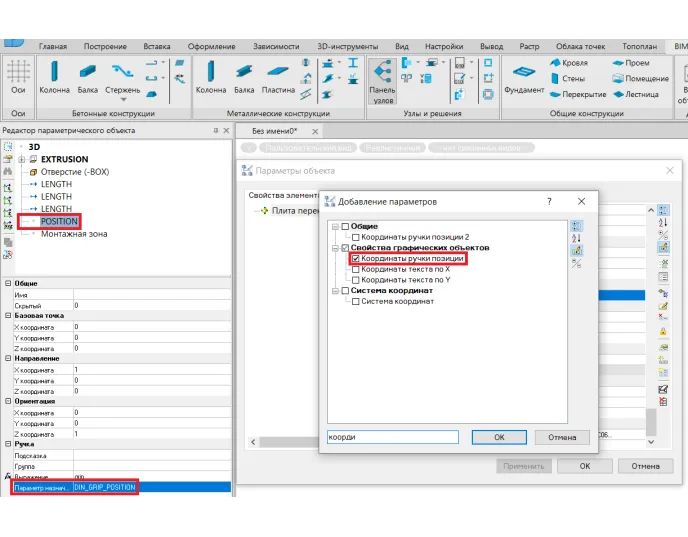Collapse the Ориентация section
Screen dimensions: 688x537
tap(8, 401)
